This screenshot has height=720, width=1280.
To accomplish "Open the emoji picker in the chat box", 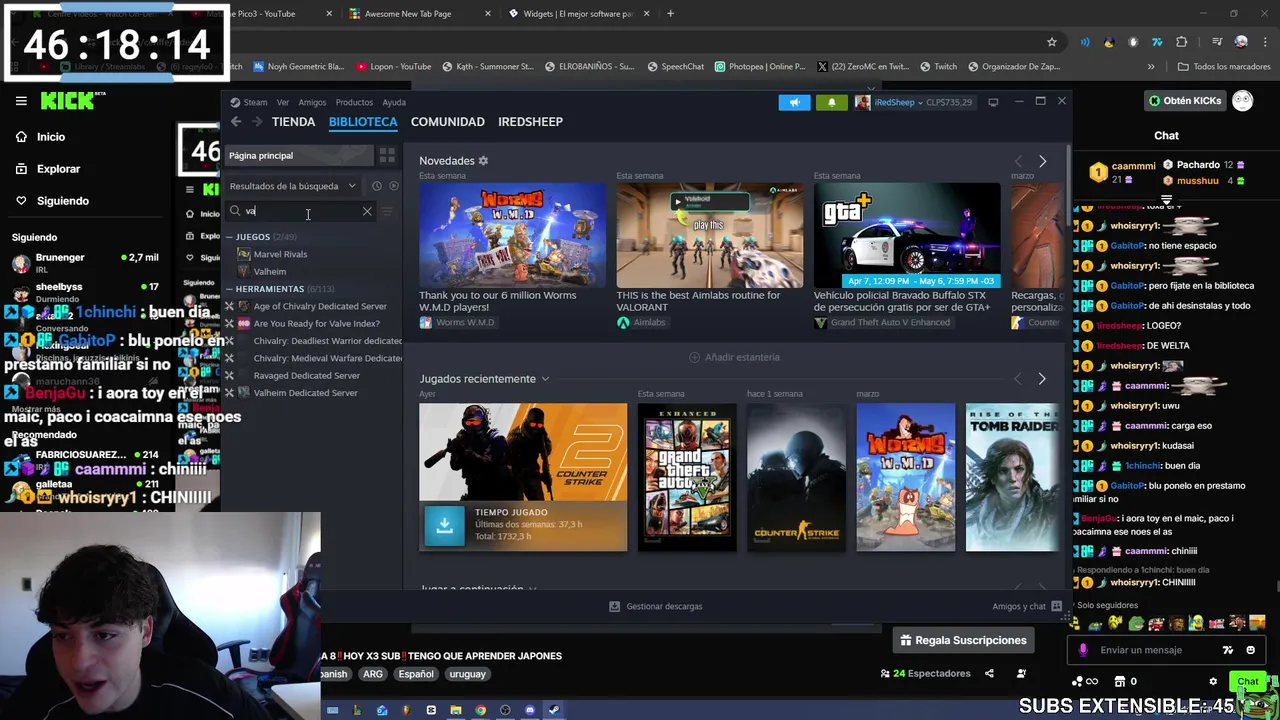I will (x=1250, y=650).
